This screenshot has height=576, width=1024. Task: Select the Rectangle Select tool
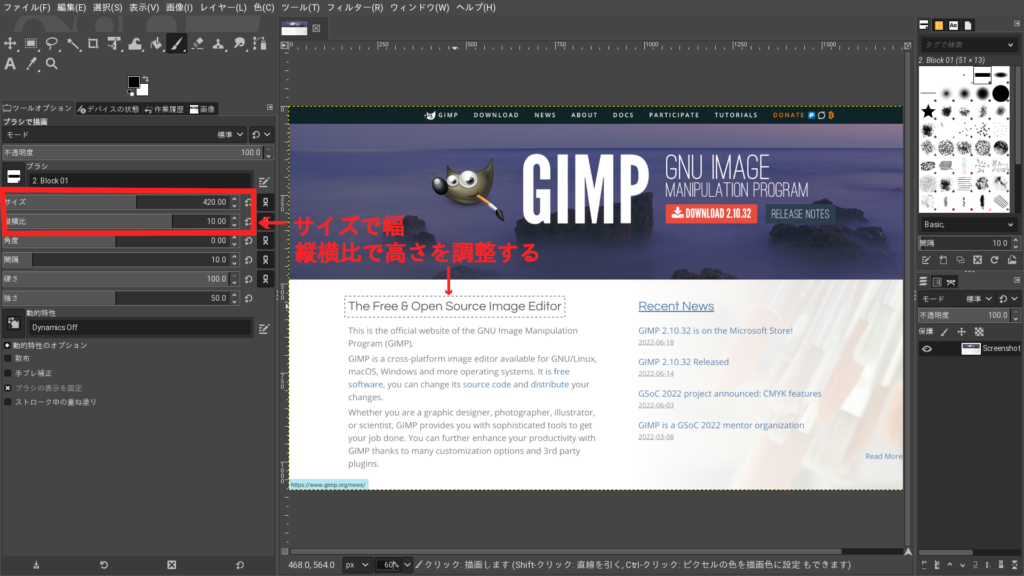coord(31,44)
